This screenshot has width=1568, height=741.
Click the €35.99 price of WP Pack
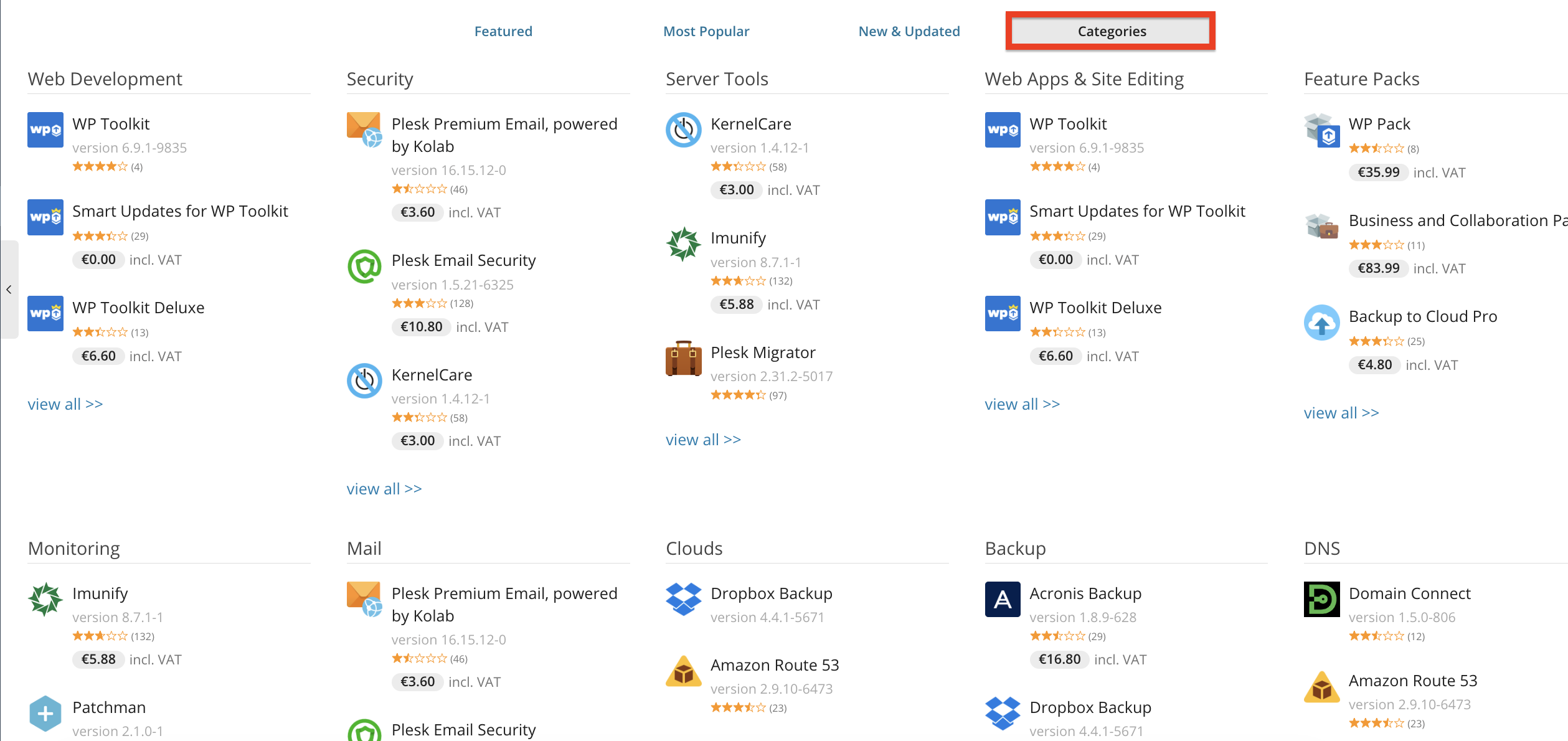click(x=1379, y=172)
